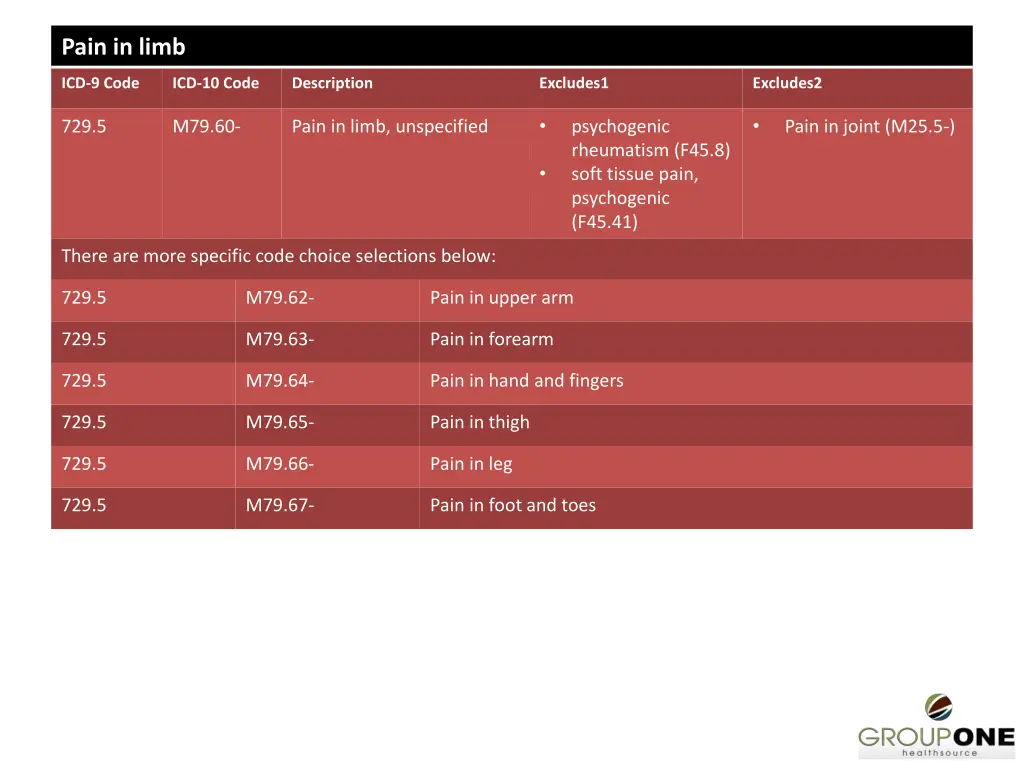Select the 'ICD-9 Code' column header
This screenshot has width=1024, height=768.
click(x=100, y=83)
